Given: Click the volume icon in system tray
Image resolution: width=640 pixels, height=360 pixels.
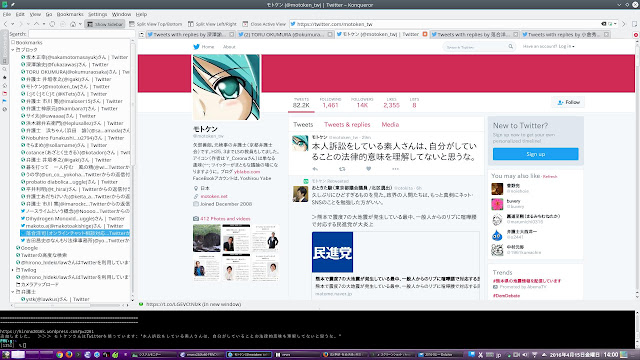Looking at the screenshot, I should click(x=525, y=355).
